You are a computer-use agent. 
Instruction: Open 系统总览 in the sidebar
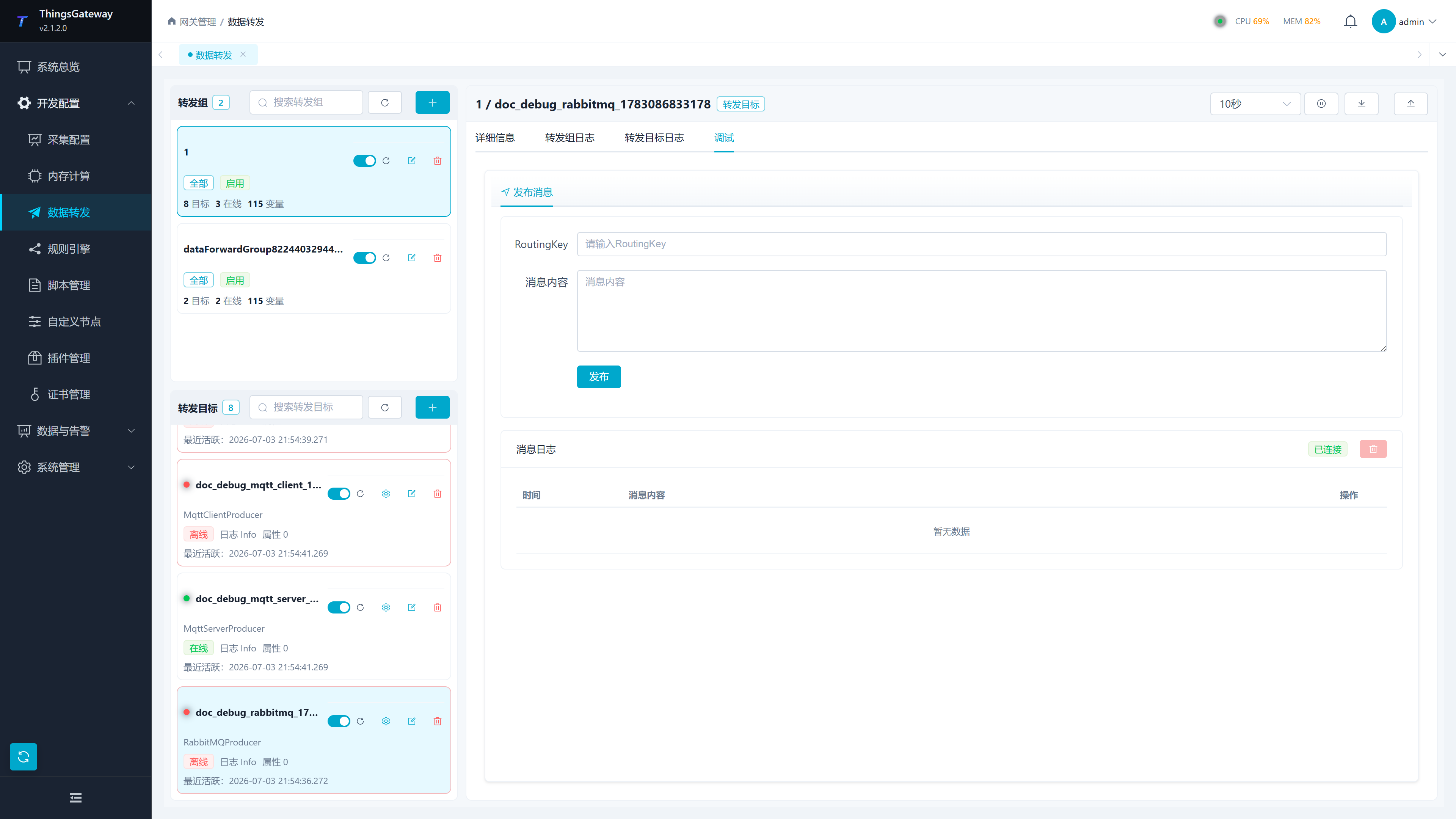76,67
